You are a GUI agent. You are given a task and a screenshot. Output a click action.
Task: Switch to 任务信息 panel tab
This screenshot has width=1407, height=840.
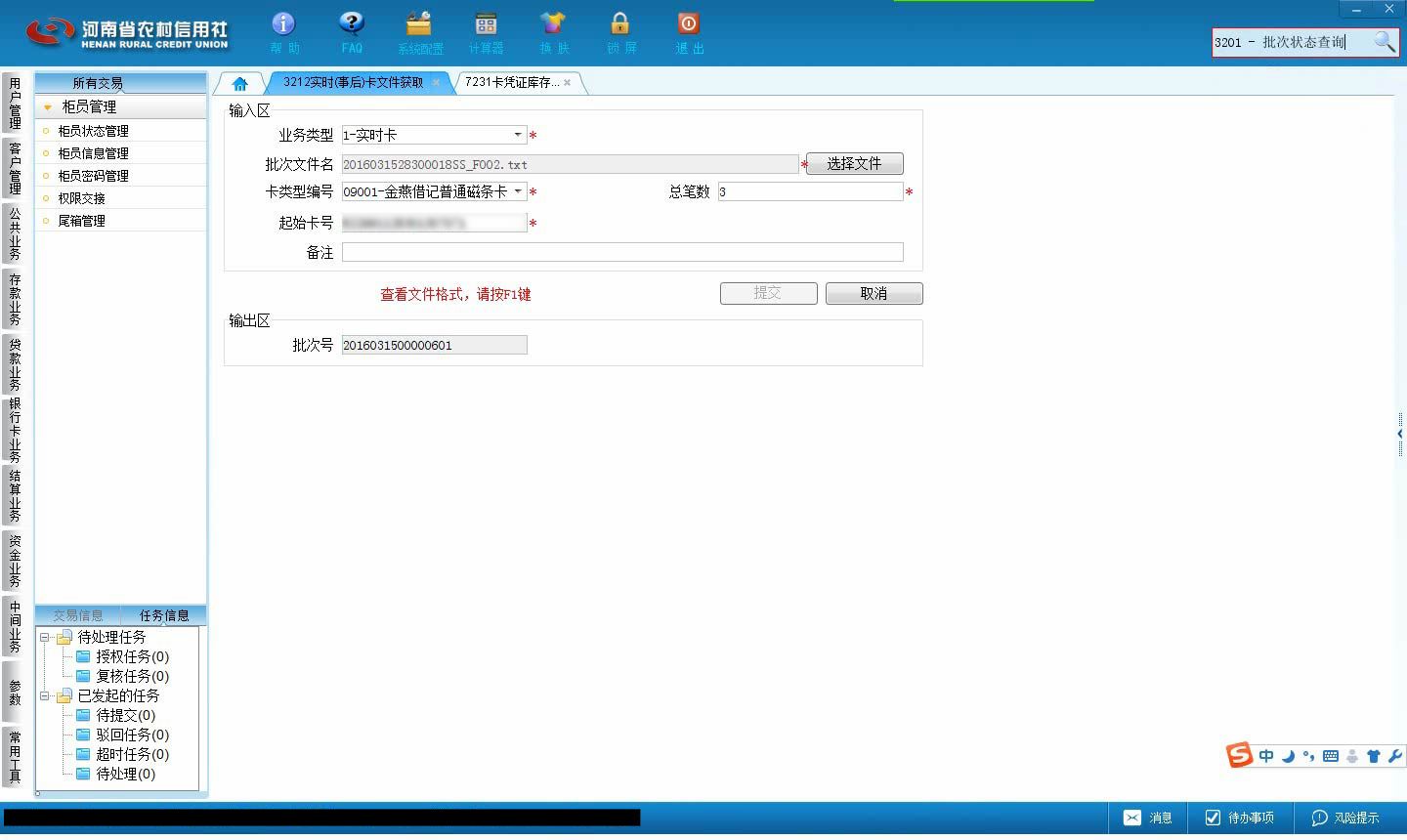click(x=164, y=615)
